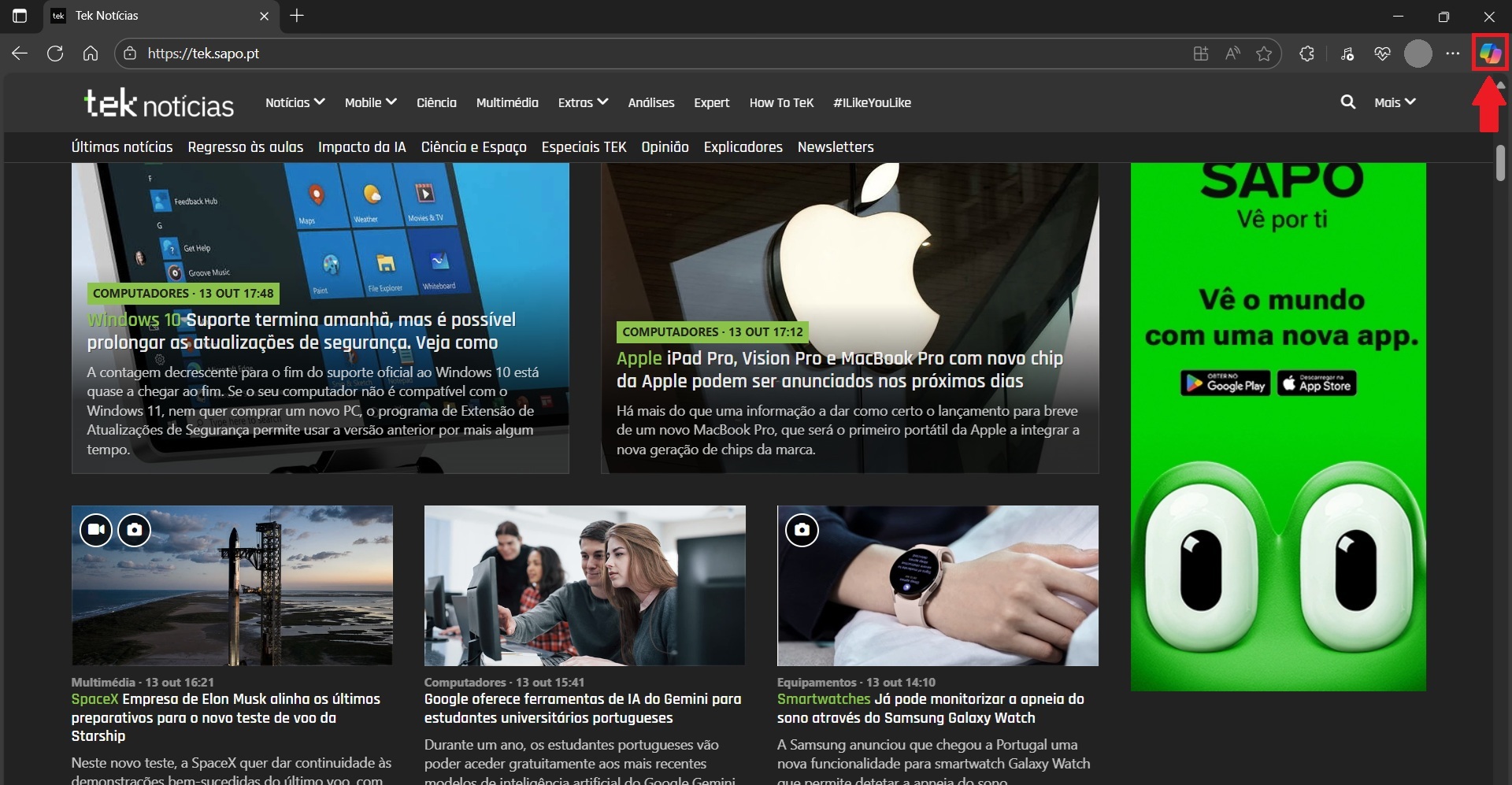
Task: Click the Google Play download button
Action: pos(1225,383)
